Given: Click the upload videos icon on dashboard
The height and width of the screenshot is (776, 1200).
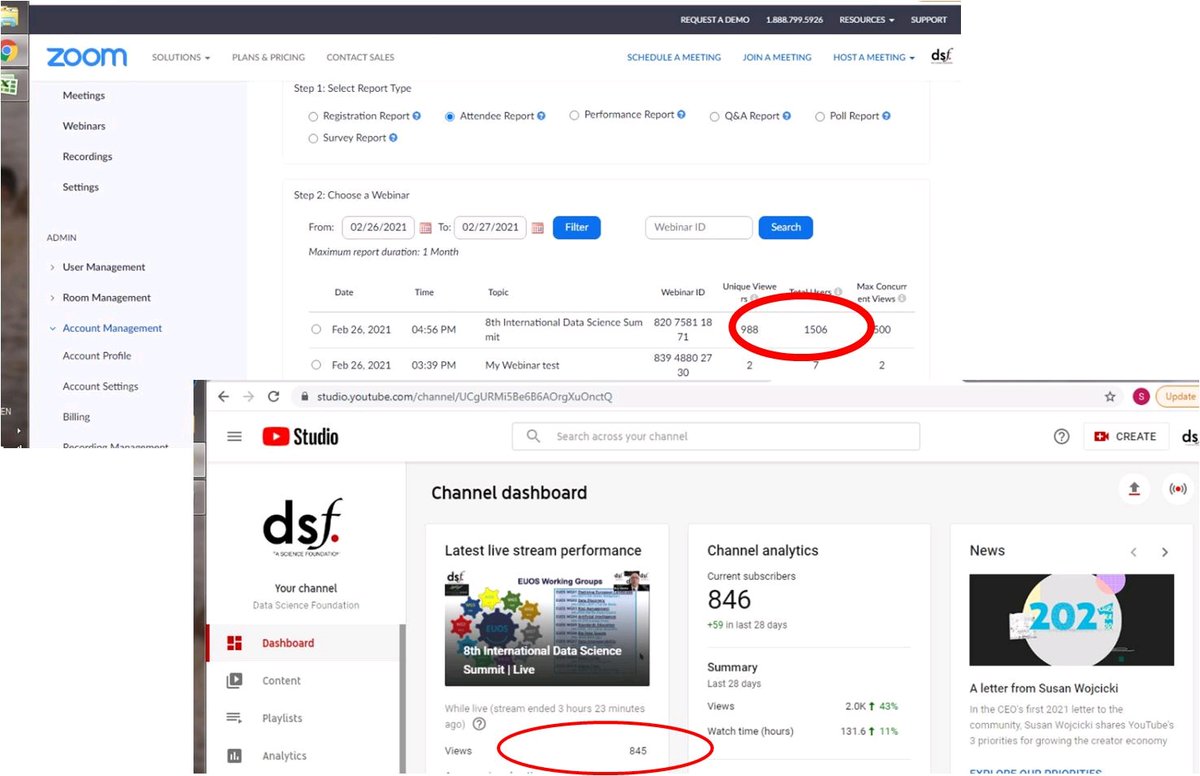Looking at the screenshot, I should click(1134, 489).
